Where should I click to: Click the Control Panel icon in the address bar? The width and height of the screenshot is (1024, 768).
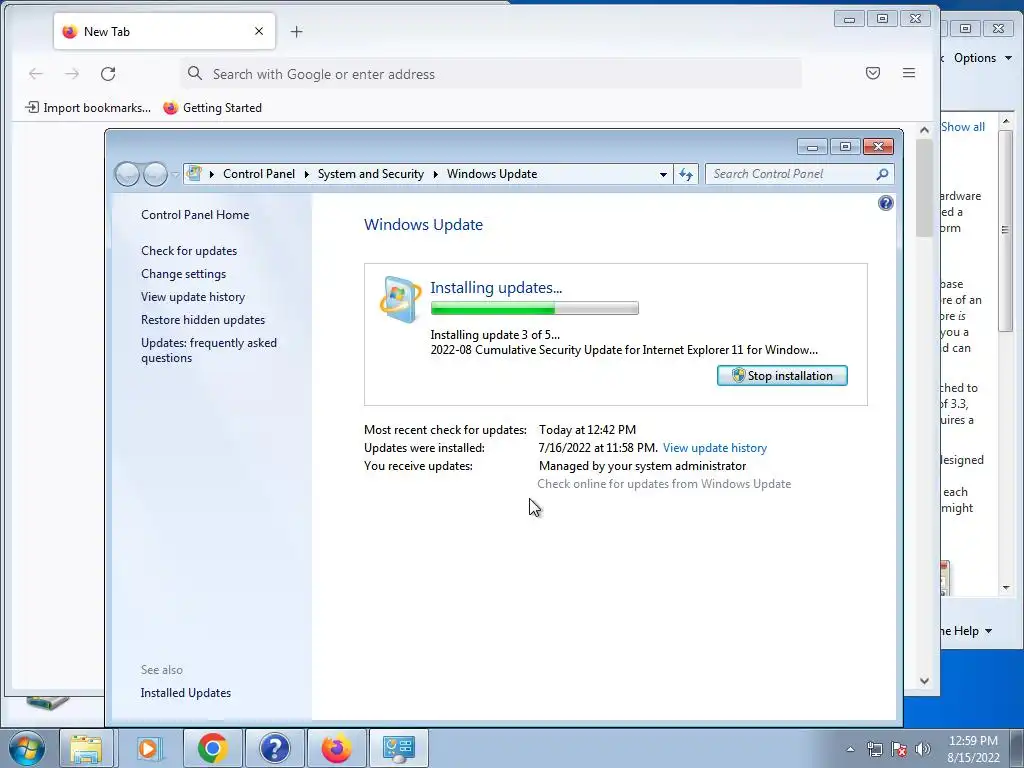(194, 174)
